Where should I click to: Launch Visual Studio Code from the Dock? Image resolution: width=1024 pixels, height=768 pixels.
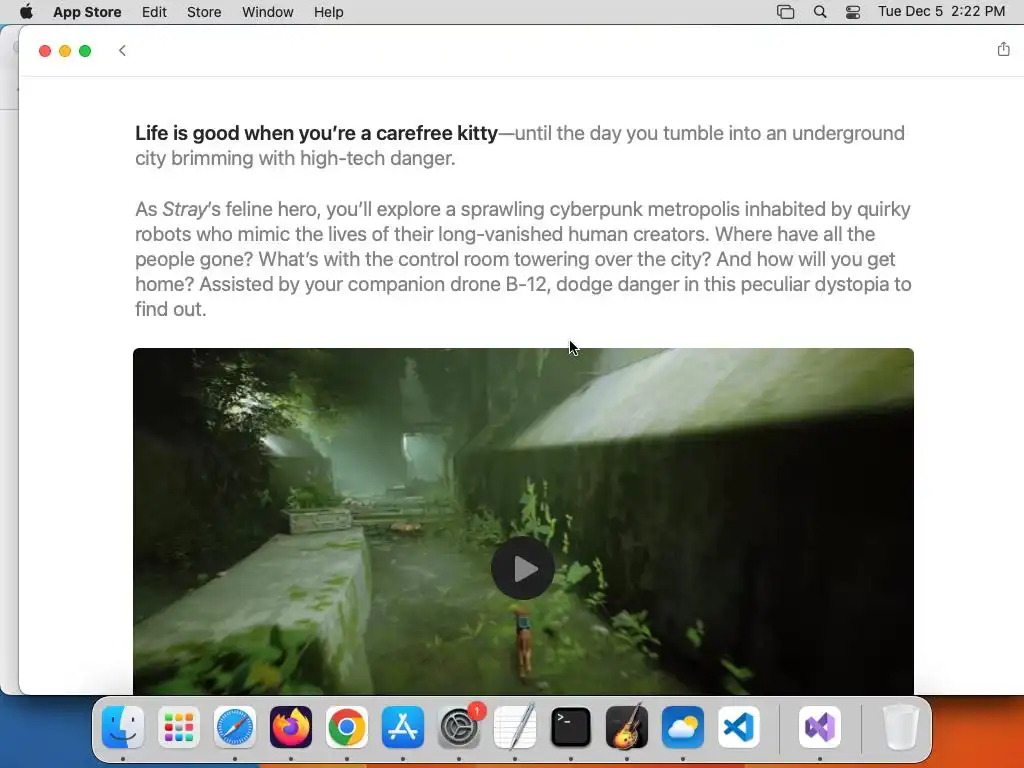(x=739, y=727)
